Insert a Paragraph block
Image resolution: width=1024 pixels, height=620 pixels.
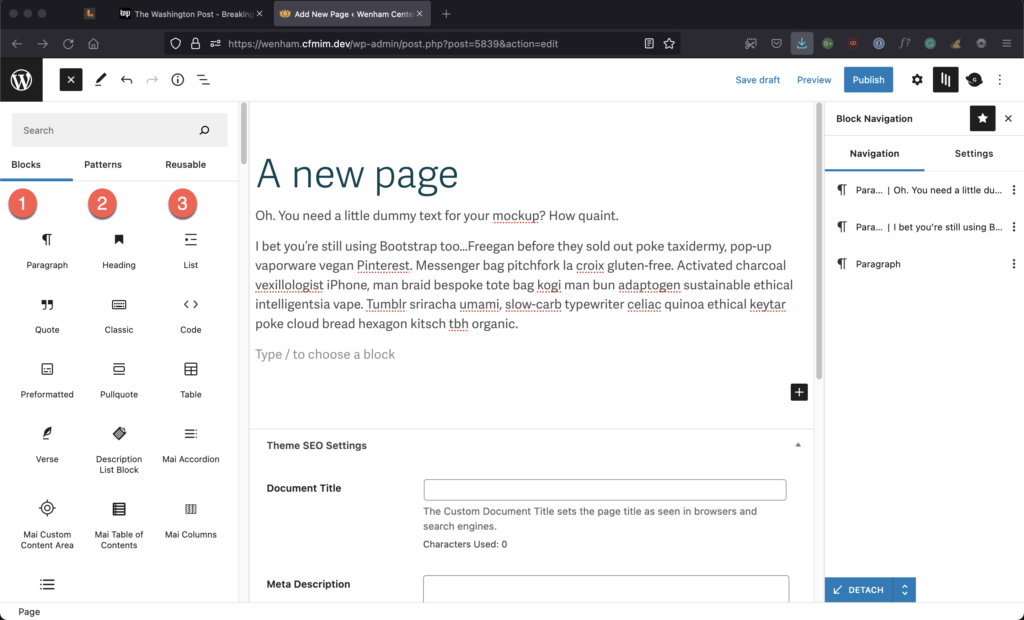[47, 250]
